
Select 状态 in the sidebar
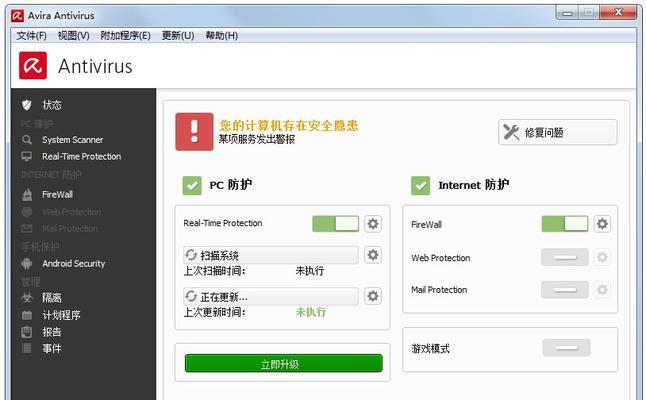pyautogui.click(x=51, y=105)
